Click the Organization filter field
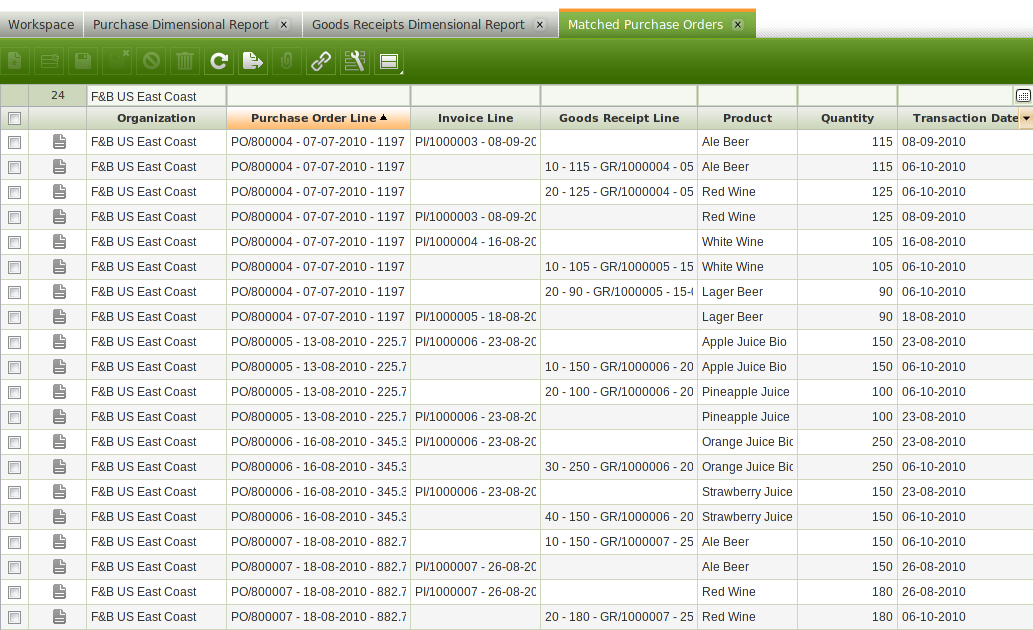This screenshot has width=1033, height=630. click(156, 96)
